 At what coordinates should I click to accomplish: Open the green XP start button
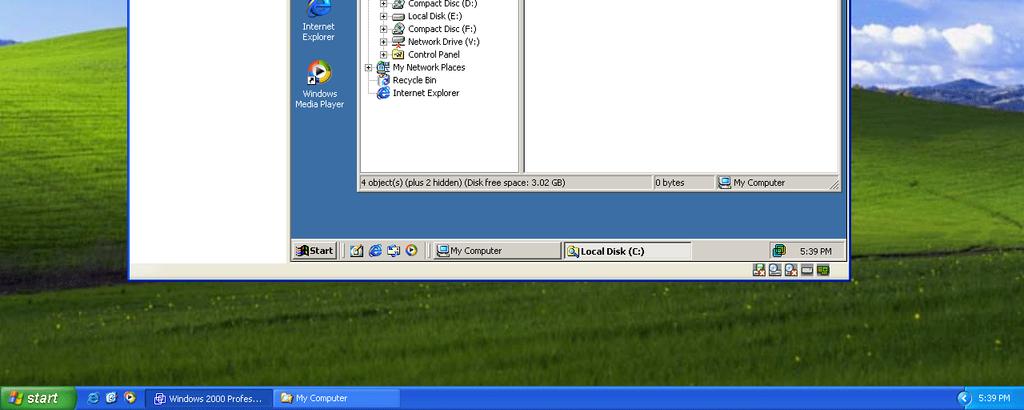click(37, 398)
